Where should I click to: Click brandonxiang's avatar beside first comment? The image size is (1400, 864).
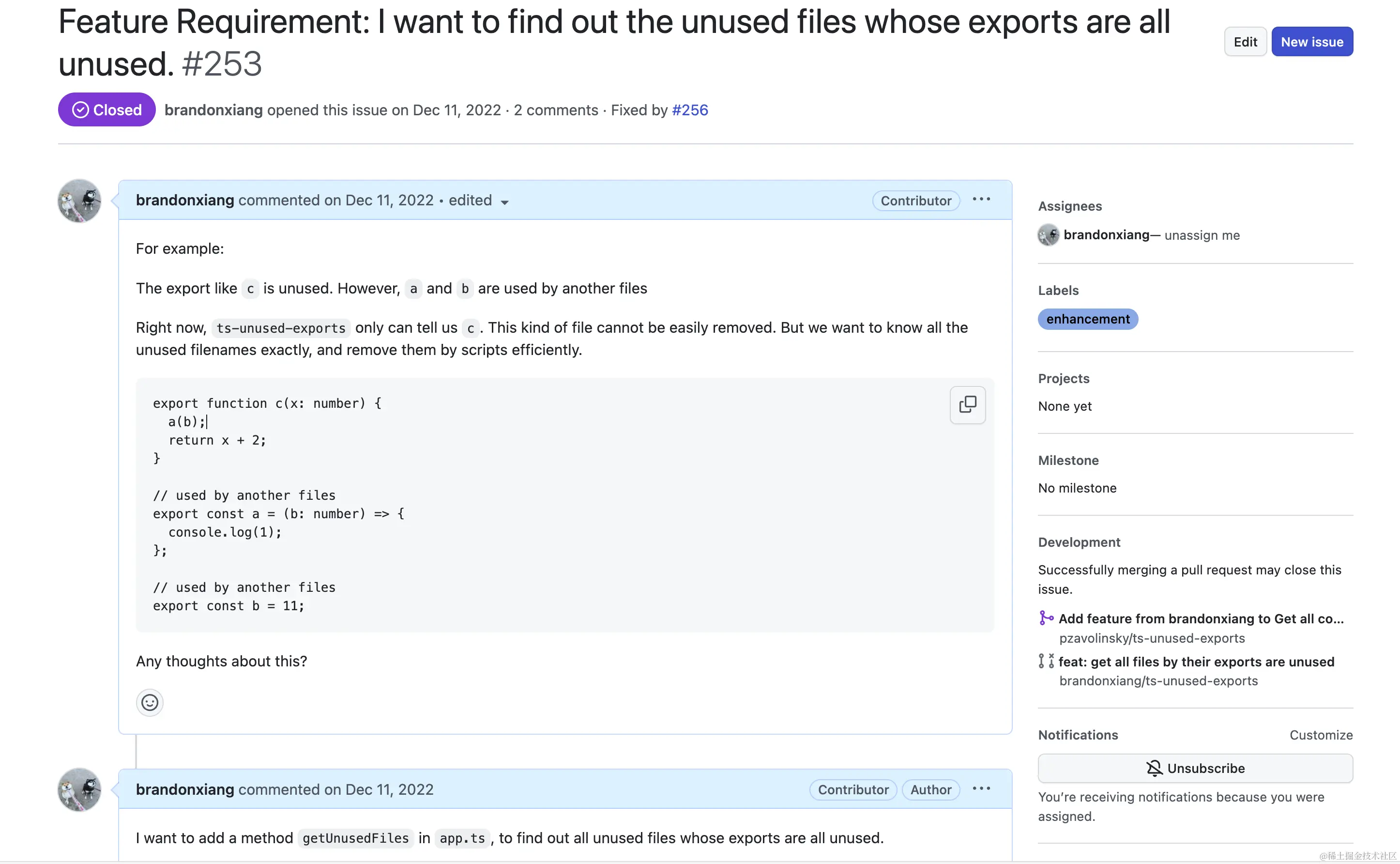point(79,201)
